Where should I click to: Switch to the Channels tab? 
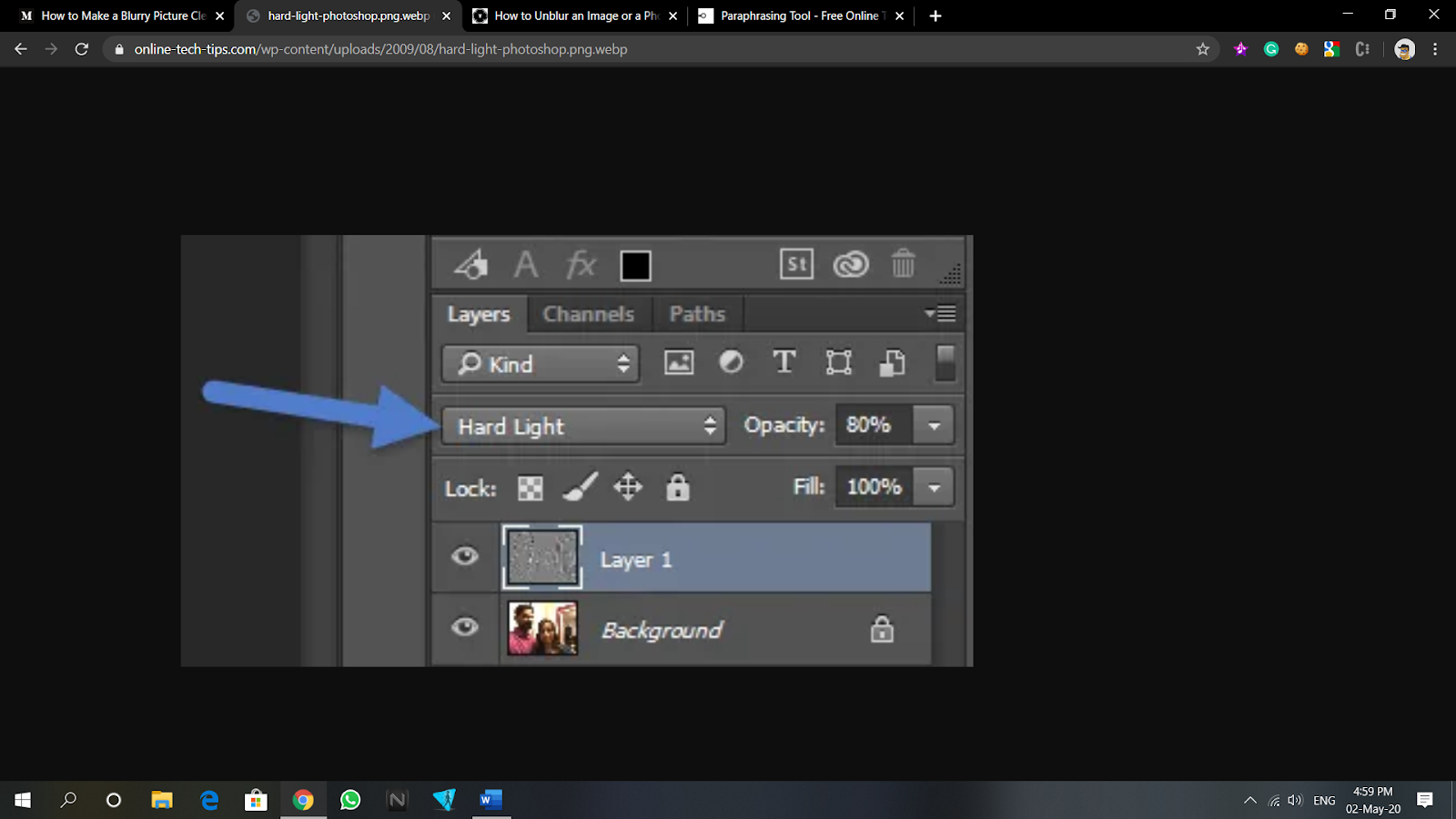pos(588,314)
